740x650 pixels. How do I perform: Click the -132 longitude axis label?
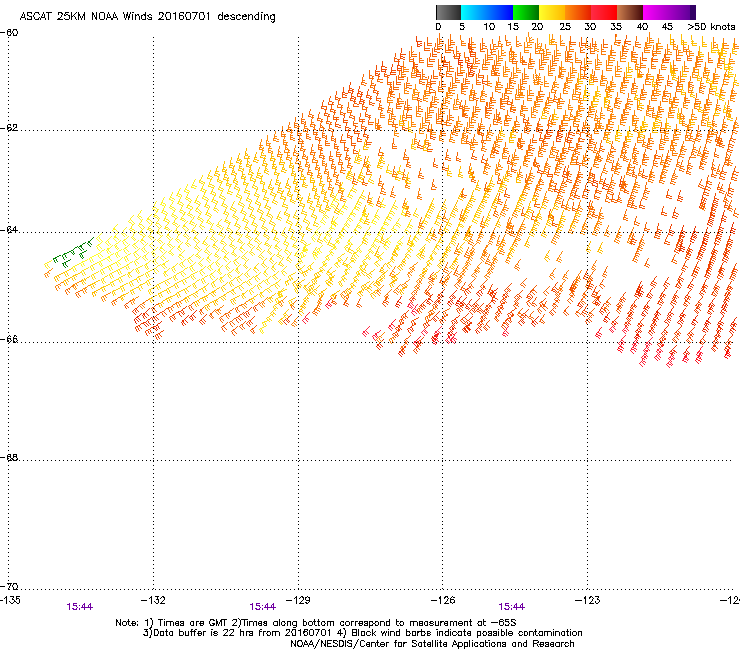[x=153, y=600]
